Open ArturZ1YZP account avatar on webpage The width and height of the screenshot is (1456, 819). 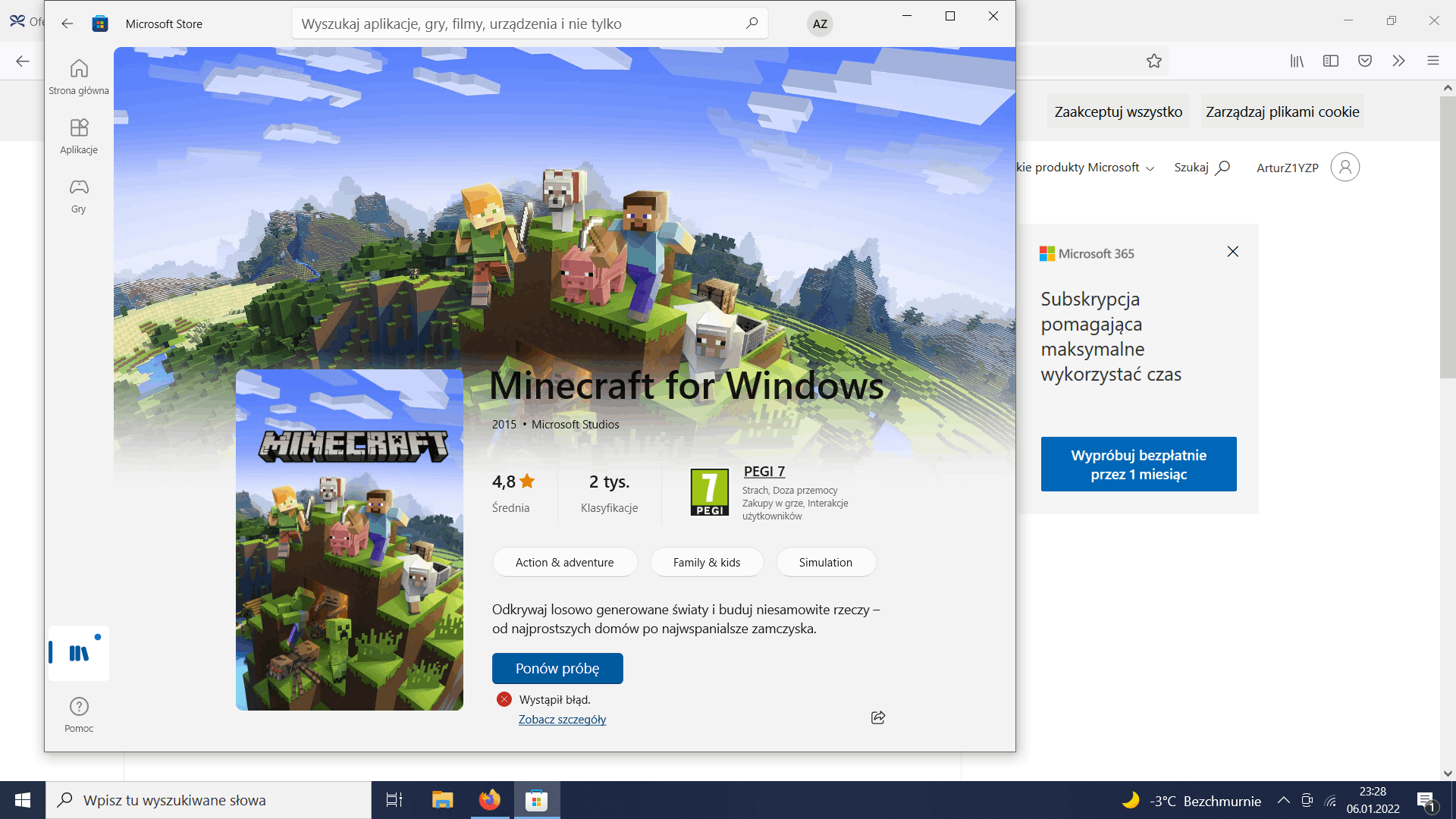(x=1345, y=167)
